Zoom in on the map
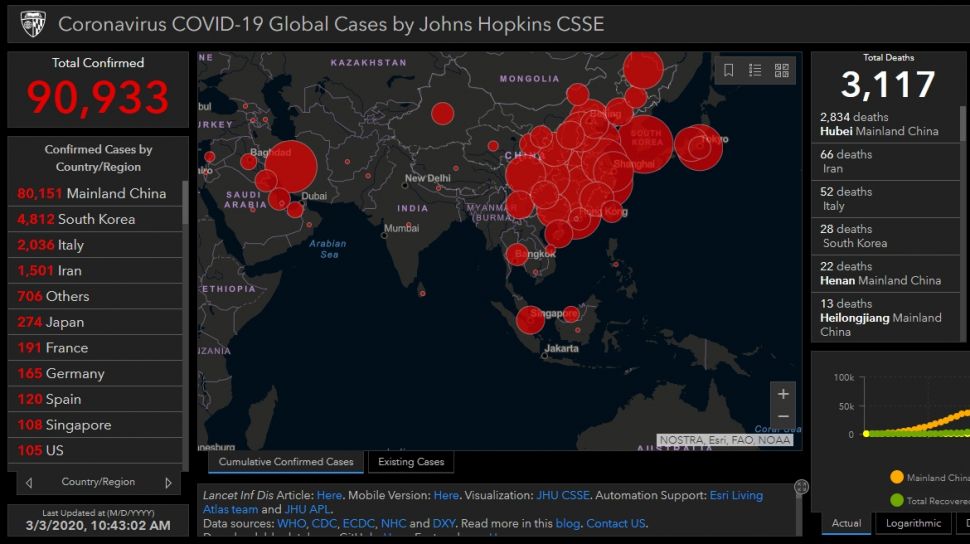The width and height of the screenshot is (970, 544). click(x=783, y=393)
